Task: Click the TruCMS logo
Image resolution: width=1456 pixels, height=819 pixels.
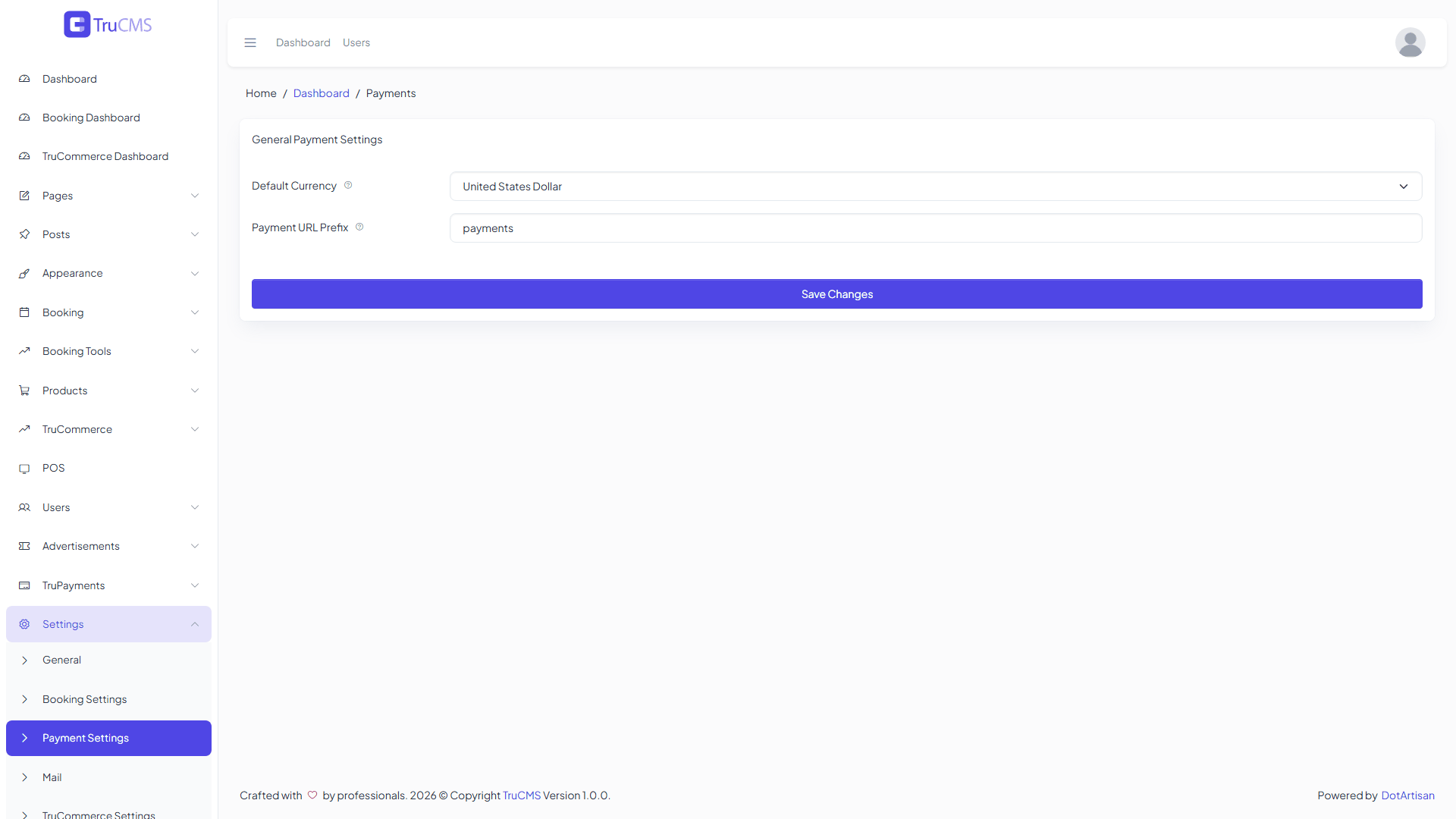Action: pos(108,24)
